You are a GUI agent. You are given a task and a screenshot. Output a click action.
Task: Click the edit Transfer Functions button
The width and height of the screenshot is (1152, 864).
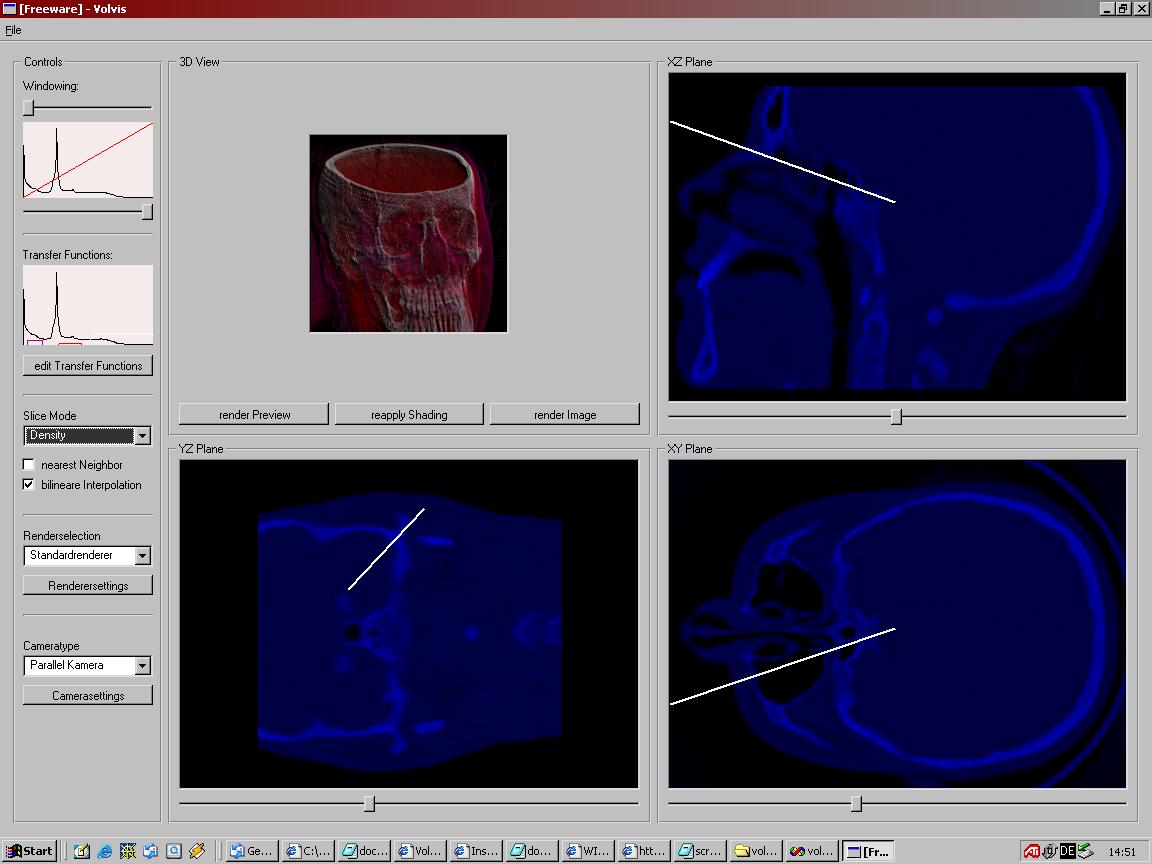tap(88, 366)
